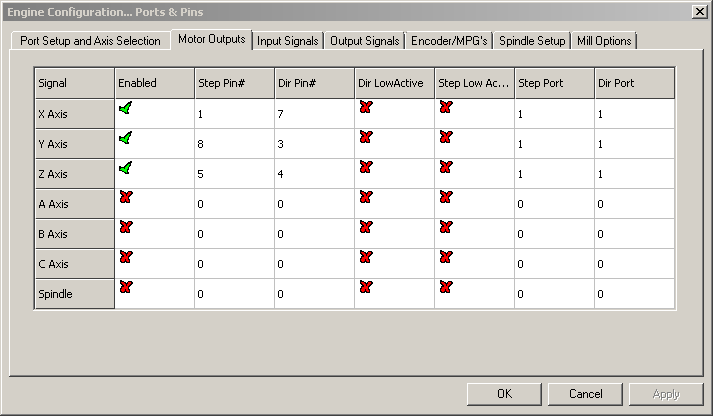This screenshot has height=416, width=713.
Task: Close the Engine Configuration dialog
Action: pos(698,10)
